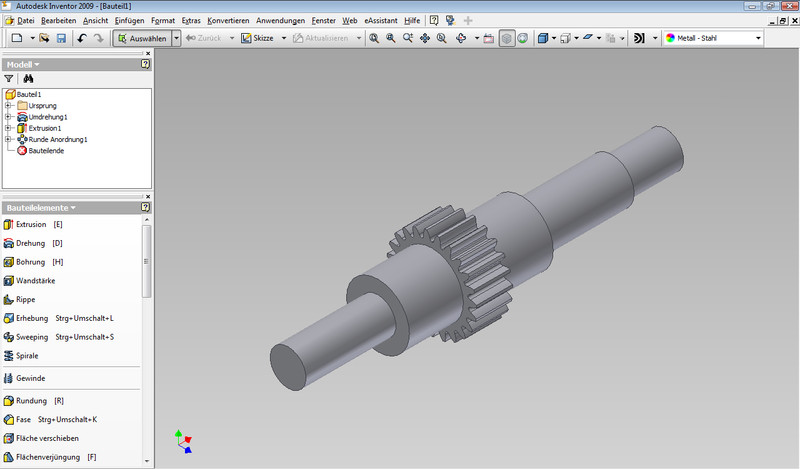The height and width of the screenshot is (469, 800).
Task: Expand the Runde Anordnung1 node
Action: point(8,139)
